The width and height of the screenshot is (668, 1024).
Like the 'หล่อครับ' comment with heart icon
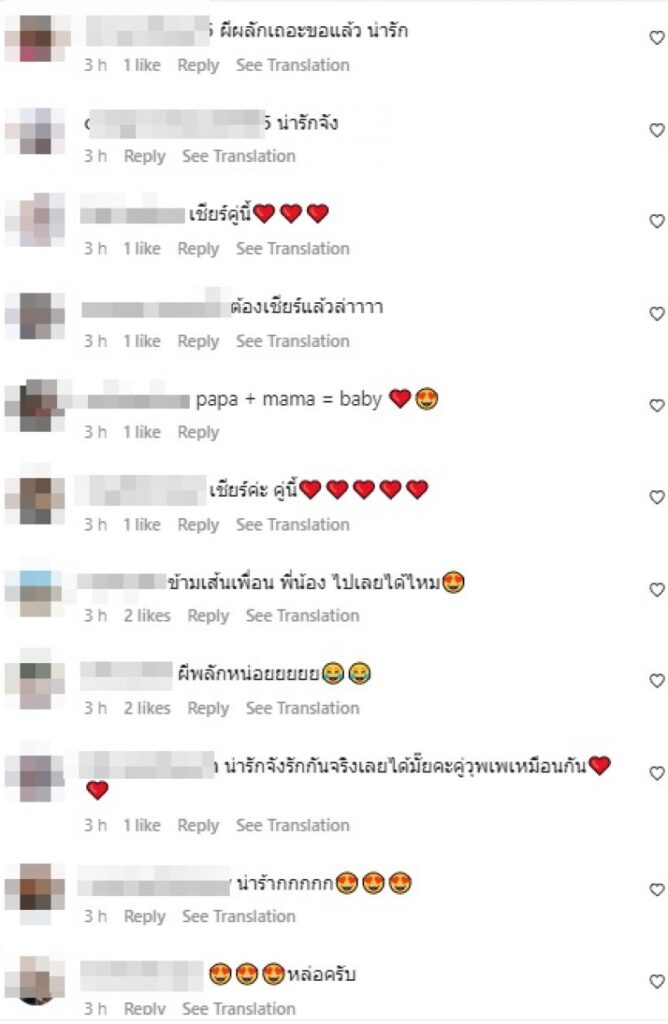click(656, 981)
